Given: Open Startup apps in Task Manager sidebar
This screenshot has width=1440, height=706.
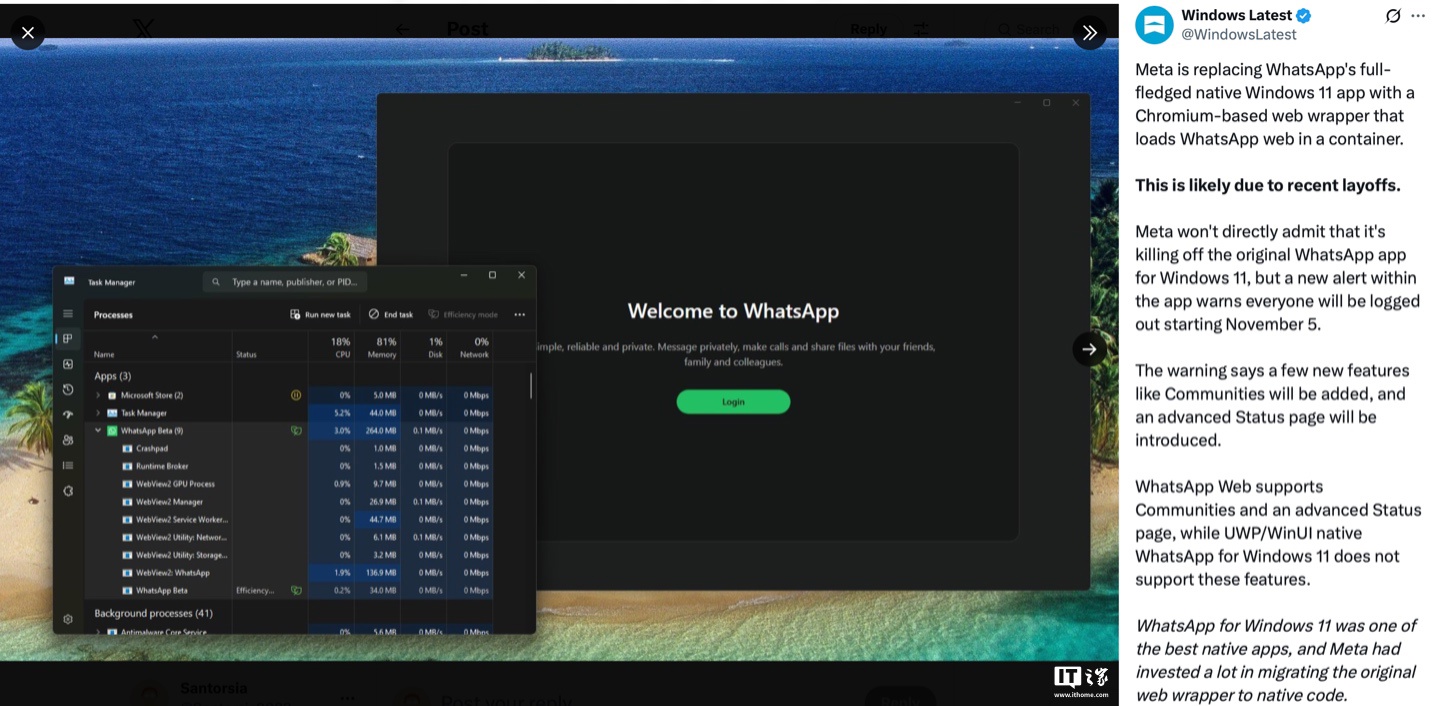Looking at the screenshot, I should (68, 414).
